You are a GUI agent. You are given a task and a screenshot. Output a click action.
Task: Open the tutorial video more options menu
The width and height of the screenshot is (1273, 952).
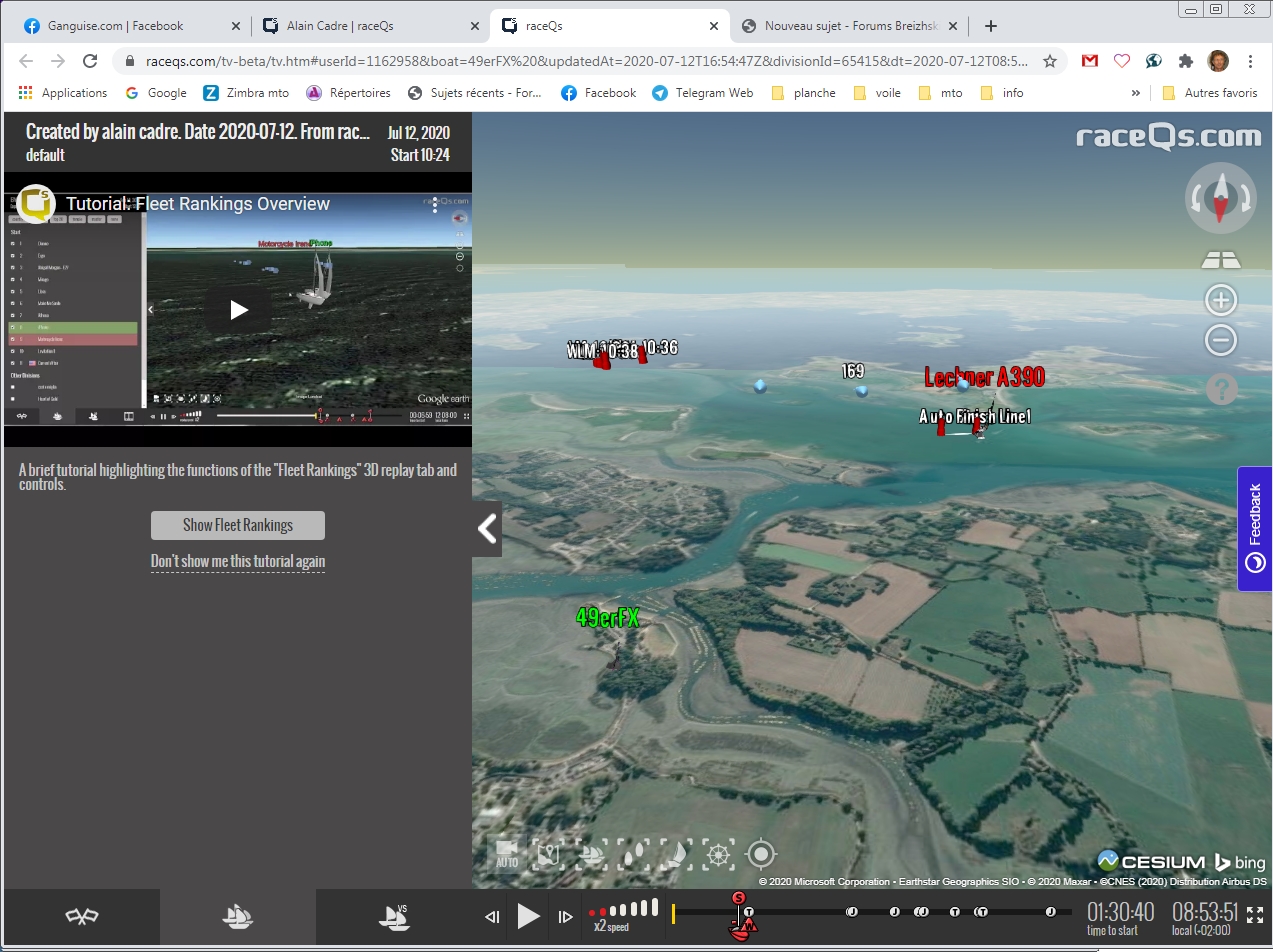435,204
